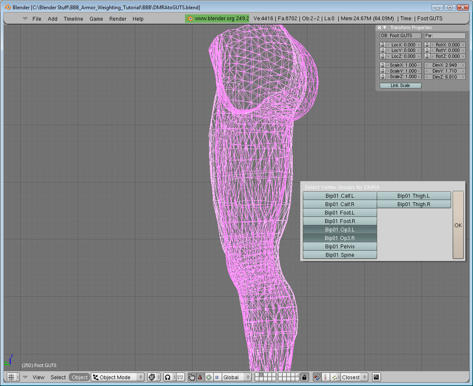This screenshot has height=386, width=473.
Task: Close the Transform Properties panel
Action: 379,28
